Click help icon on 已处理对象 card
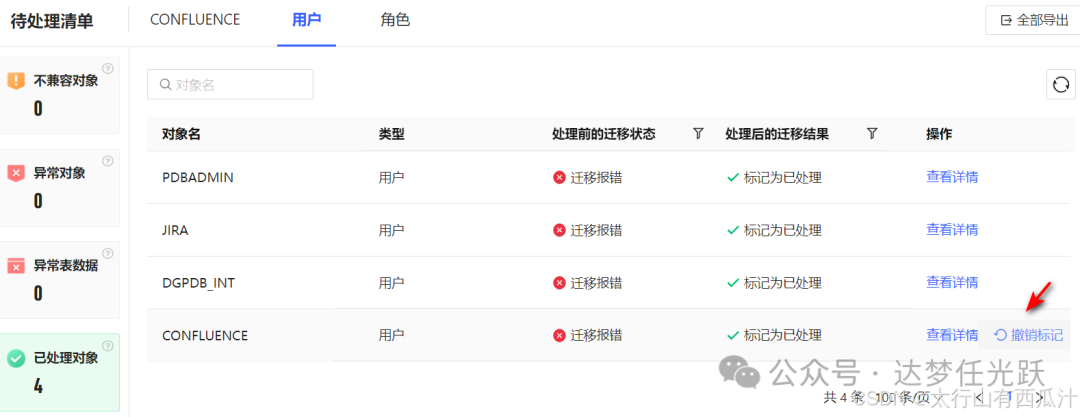 coord(108,346)
